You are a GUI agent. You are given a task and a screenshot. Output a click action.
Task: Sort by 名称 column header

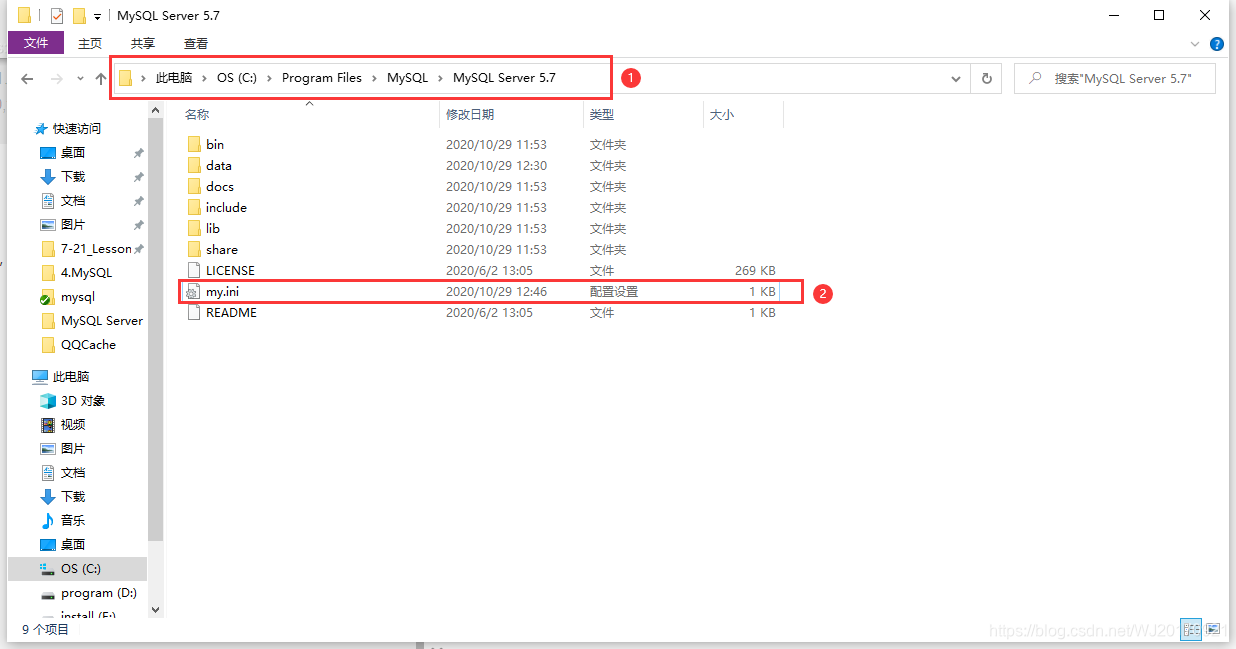click(x=197, y=115)
